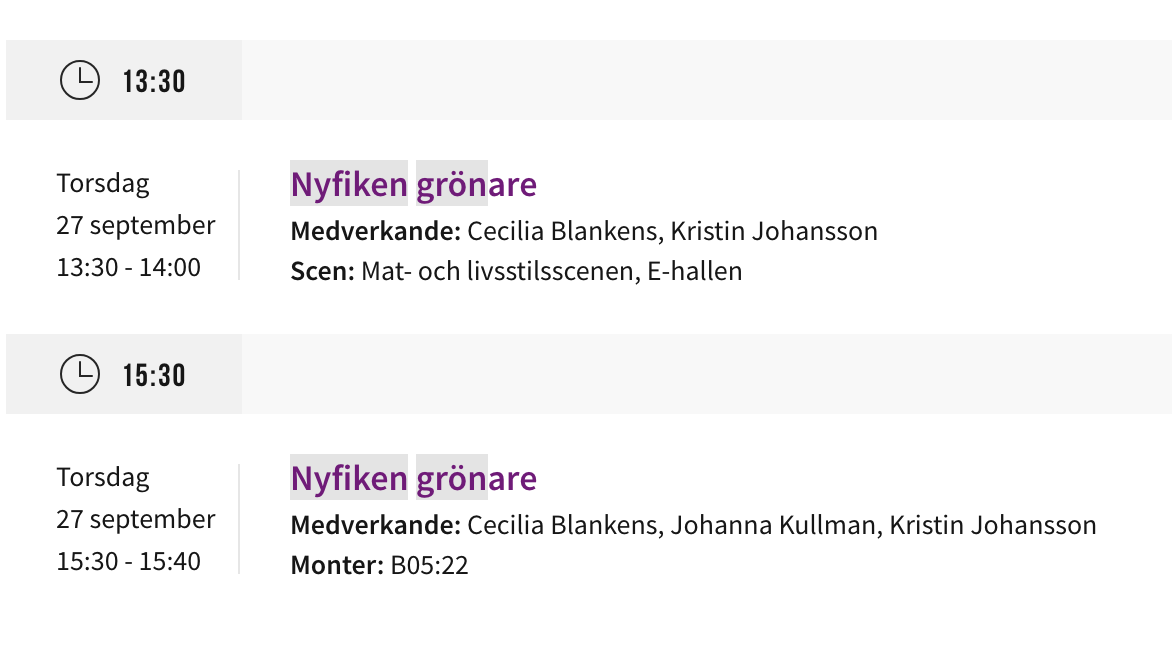Select the 15:30 time header label
The image size is (1172, 666).
coord(154,375)
